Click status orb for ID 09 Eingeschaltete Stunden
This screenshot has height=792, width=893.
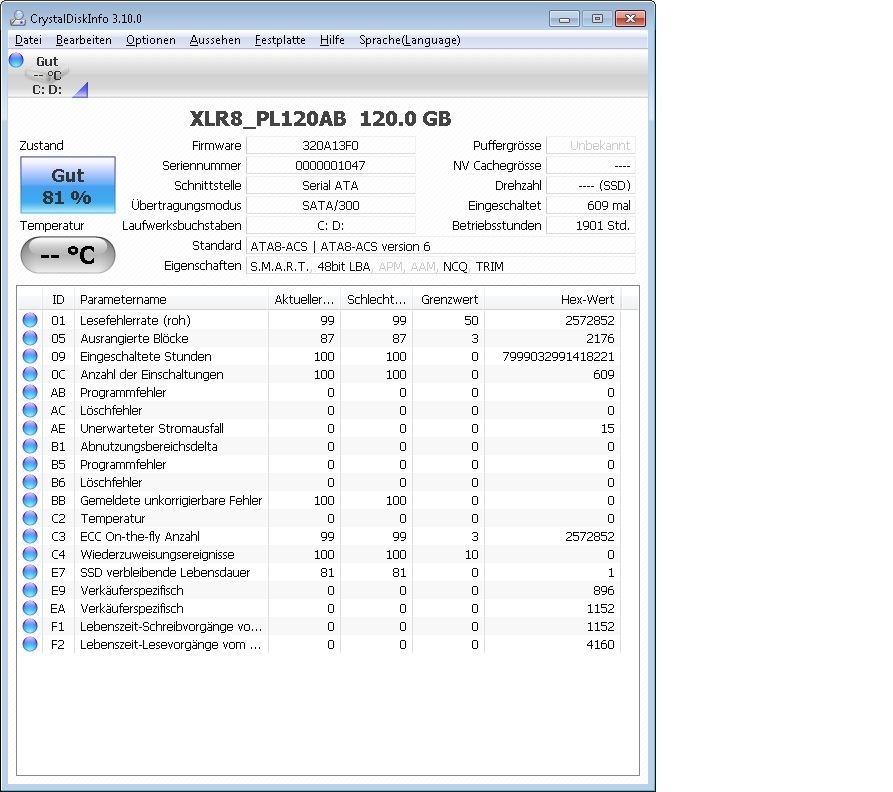pos(30,356)
